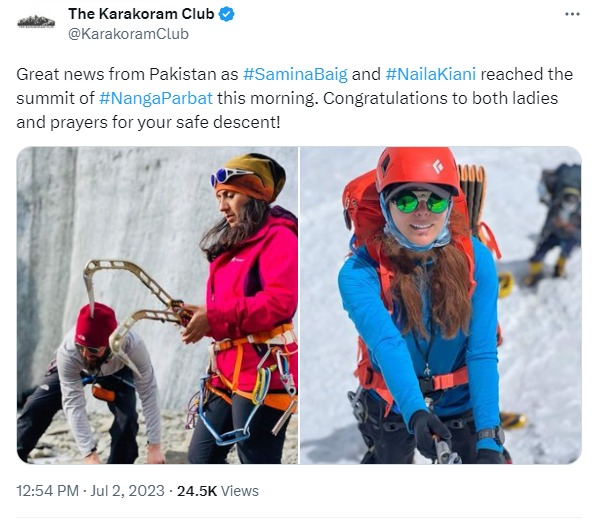Open the #SaminaBaig hashtag

295,74
